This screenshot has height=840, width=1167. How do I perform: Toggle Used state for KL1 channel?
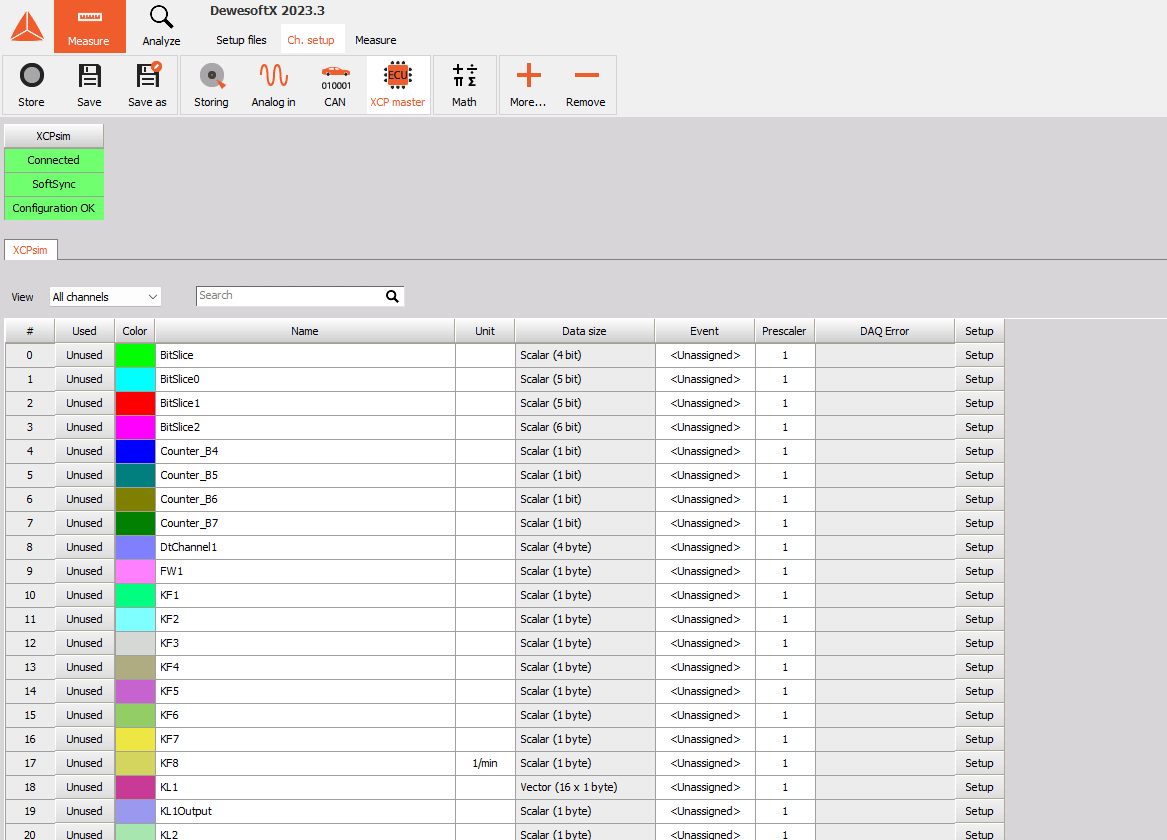click(84, 787)
